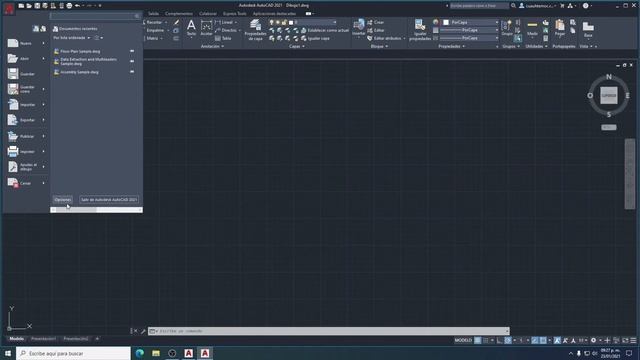This screenshot has height=360, width=640.
Task: Switch to the Express Tools ribbon tab
Action: [234, 14]
